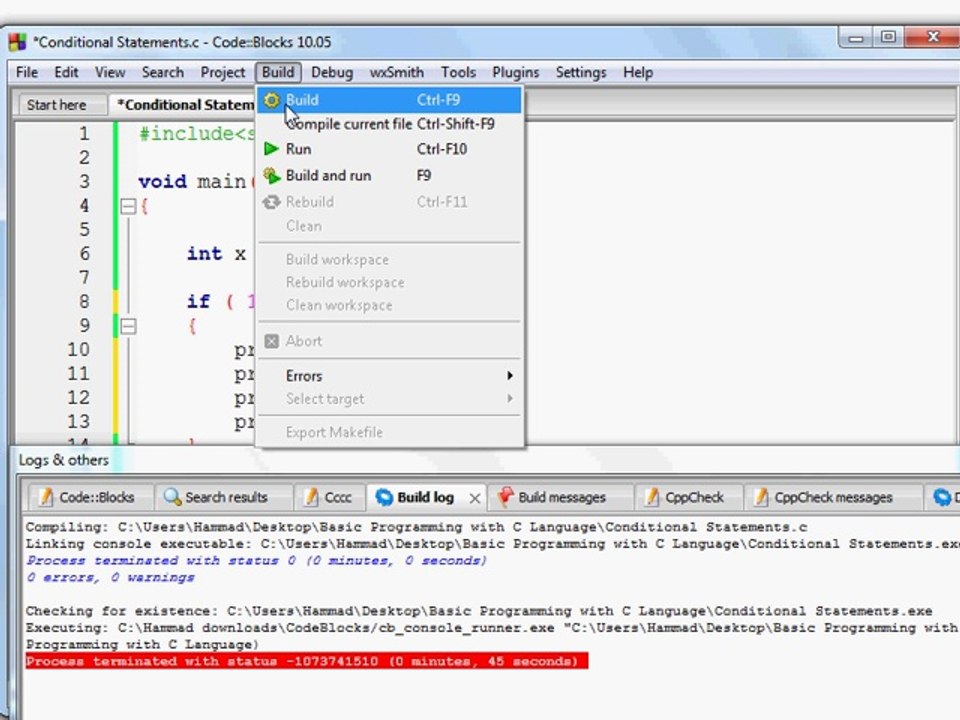This screenshot has height=720, width=960.
Task: Select Compile current file menu entry
Action: (x=390, y=124)
